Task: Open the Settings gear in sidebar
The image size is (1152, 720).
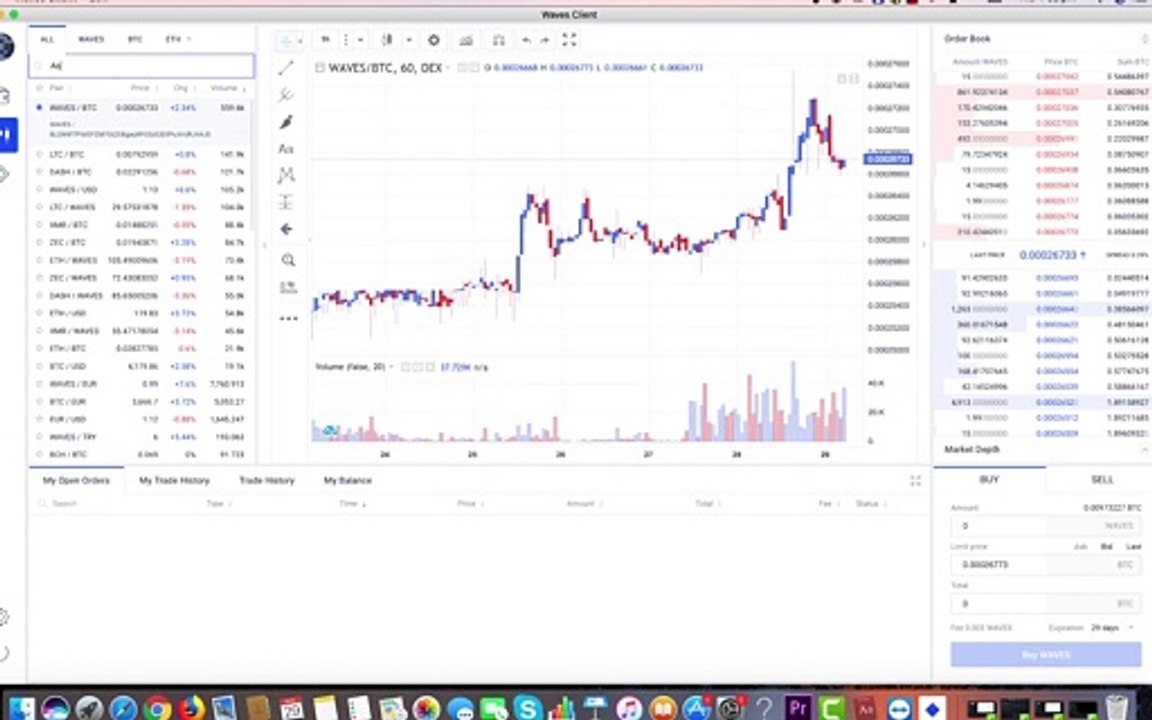Action: click(4, 616)
